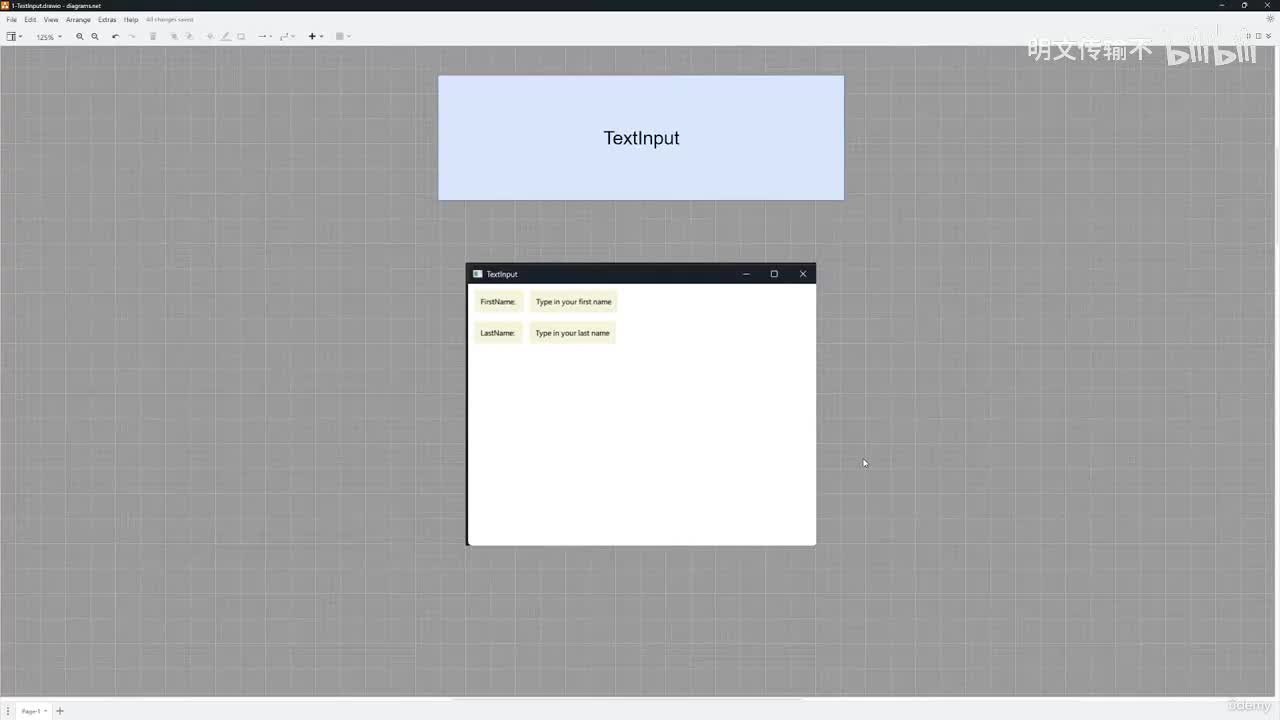This screenshot has height=720, width=1280.
Task: Undo the last change
Action: tap(115, 37)
